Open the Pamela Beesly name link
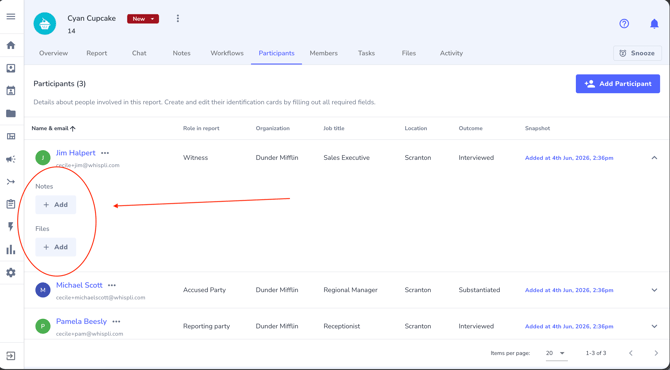 (81, 321)
